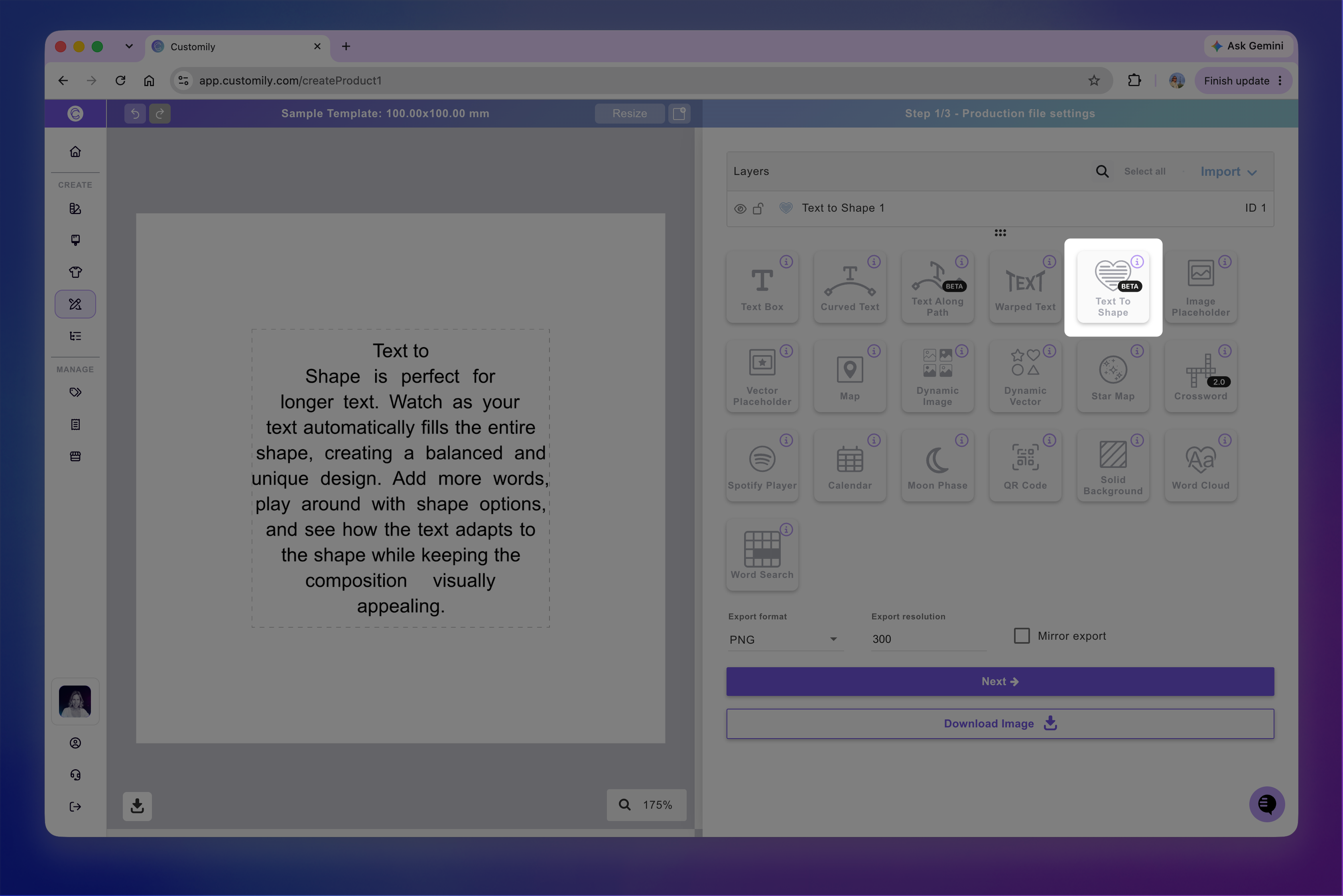
Task: Click the Next button
Action: 1000,681
